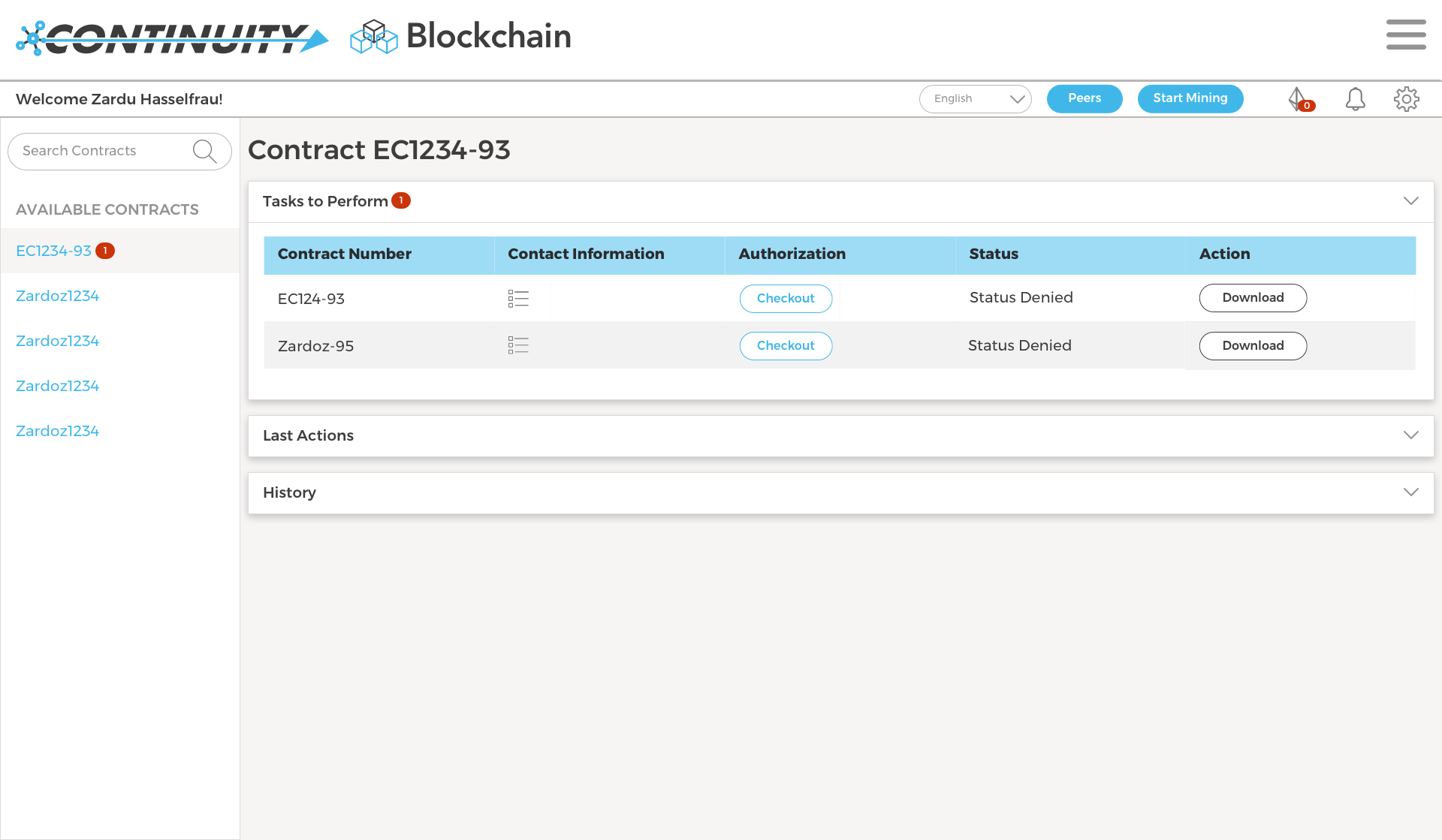Collapse the Tasks to Perform section
The width and height of the screenshot is (1442, 840).
coord(1410,201)
